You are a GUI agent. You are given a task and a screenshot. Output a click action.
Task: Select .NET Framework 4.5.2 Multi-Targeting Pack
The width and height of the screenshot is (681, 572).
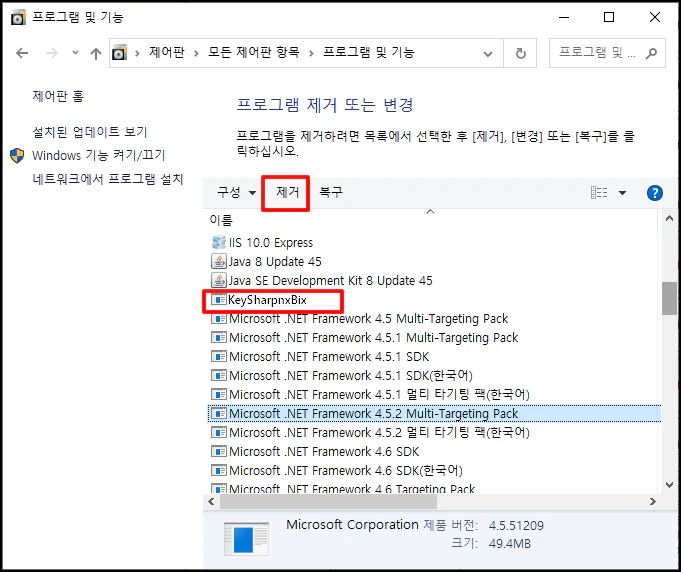[434, 413]
